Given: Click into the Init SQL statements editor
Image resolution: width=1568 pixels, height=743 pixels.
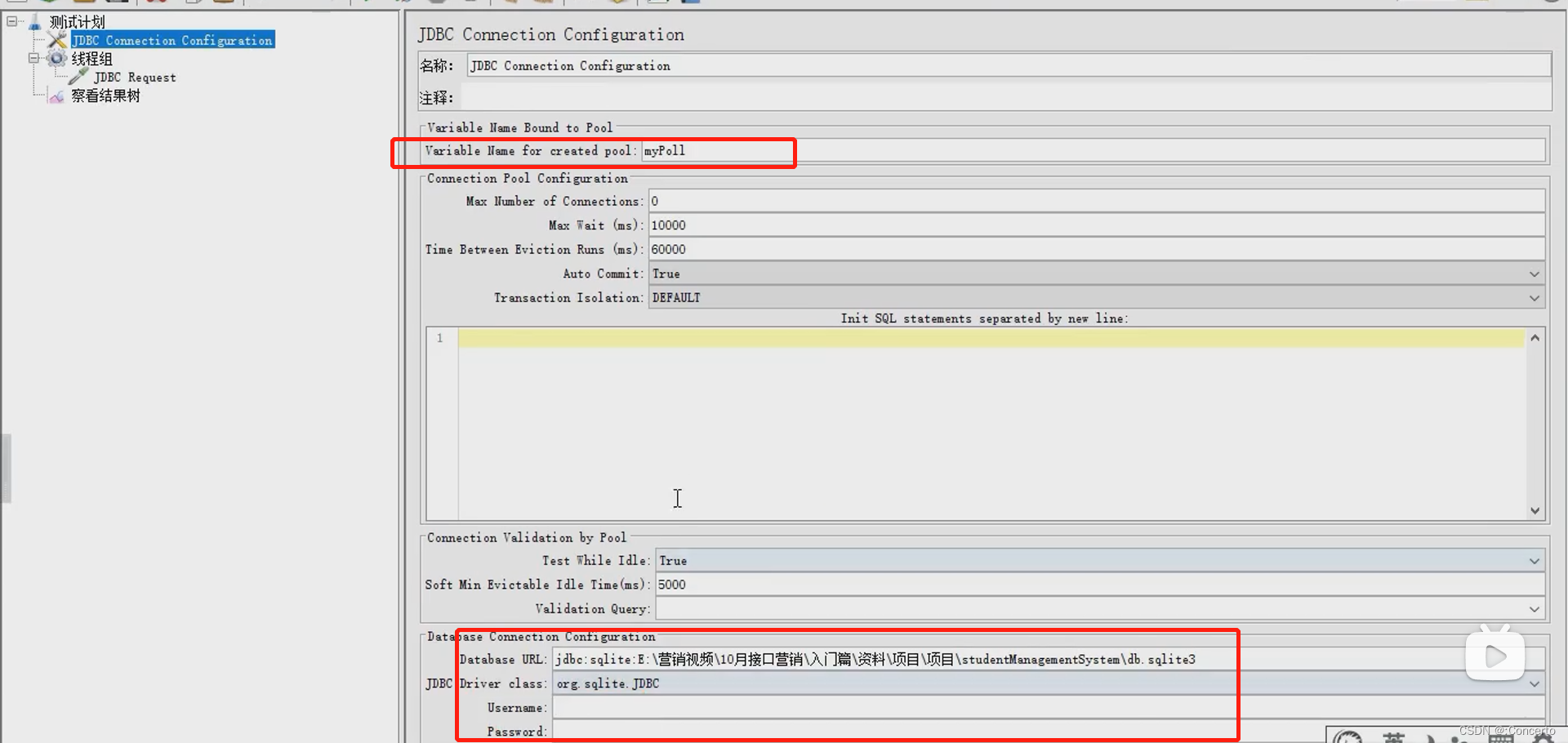Looking at the screenshot, I should pos(991,423).
